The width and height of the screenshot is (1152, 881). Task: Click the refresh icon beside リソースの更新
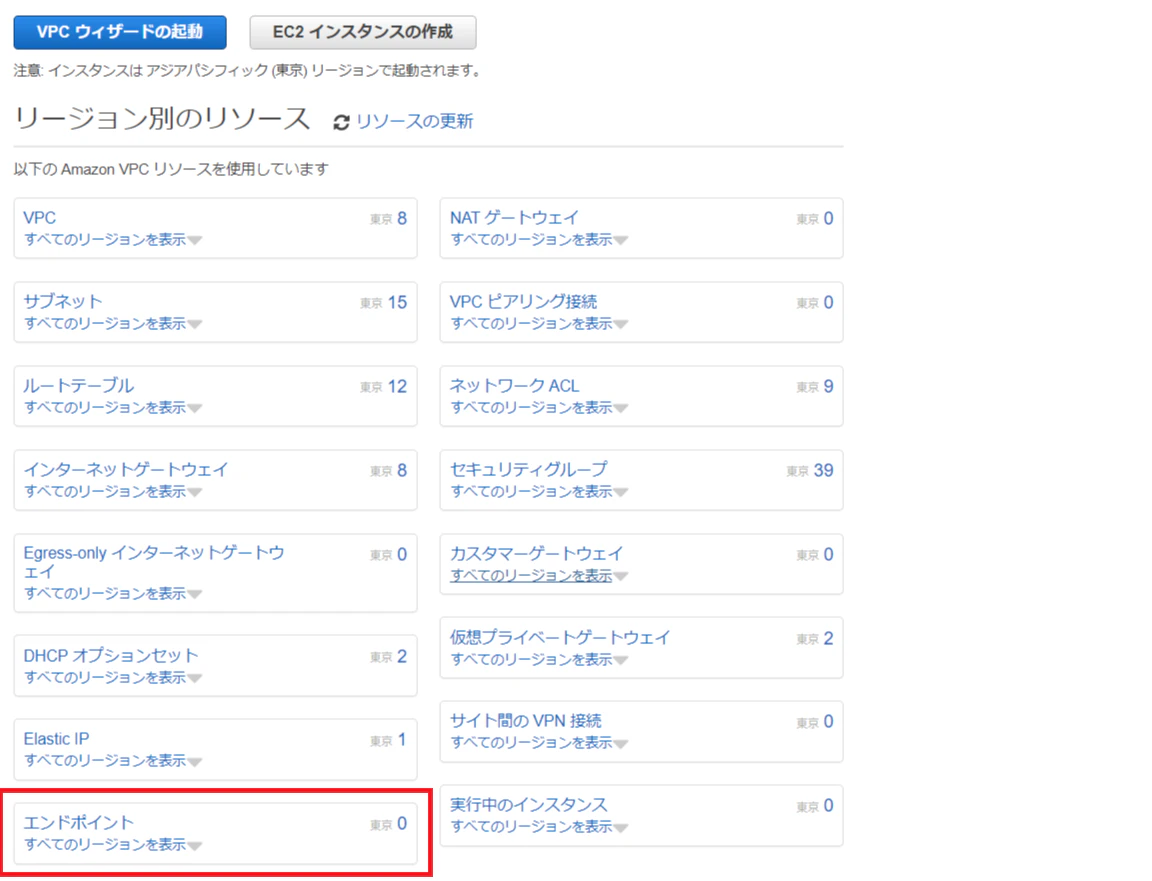click(341, 122)
